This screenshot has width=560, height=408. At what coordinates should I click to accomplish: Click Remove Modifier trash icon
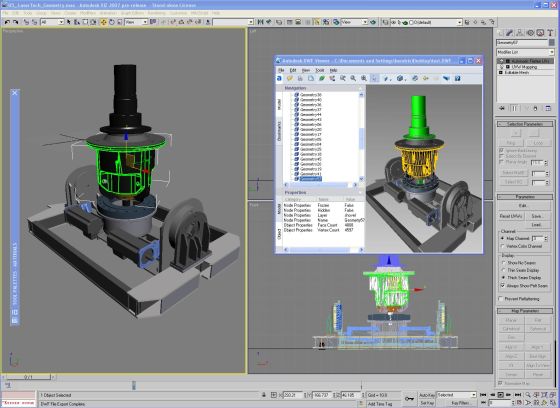click(535, 108)
